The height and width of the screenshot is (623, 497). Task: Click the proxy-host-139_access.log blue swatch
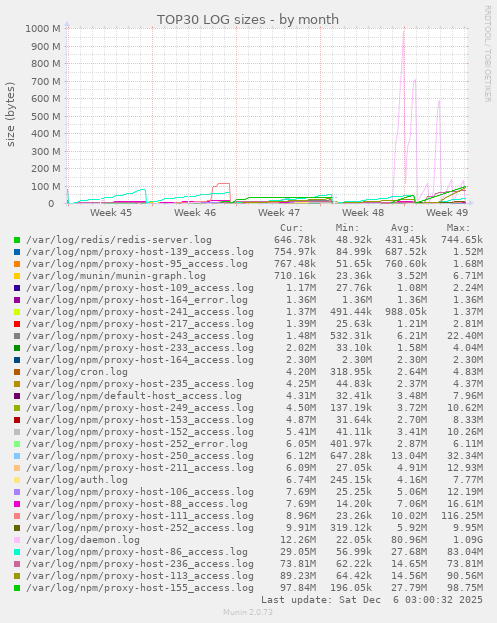[17, 252]
